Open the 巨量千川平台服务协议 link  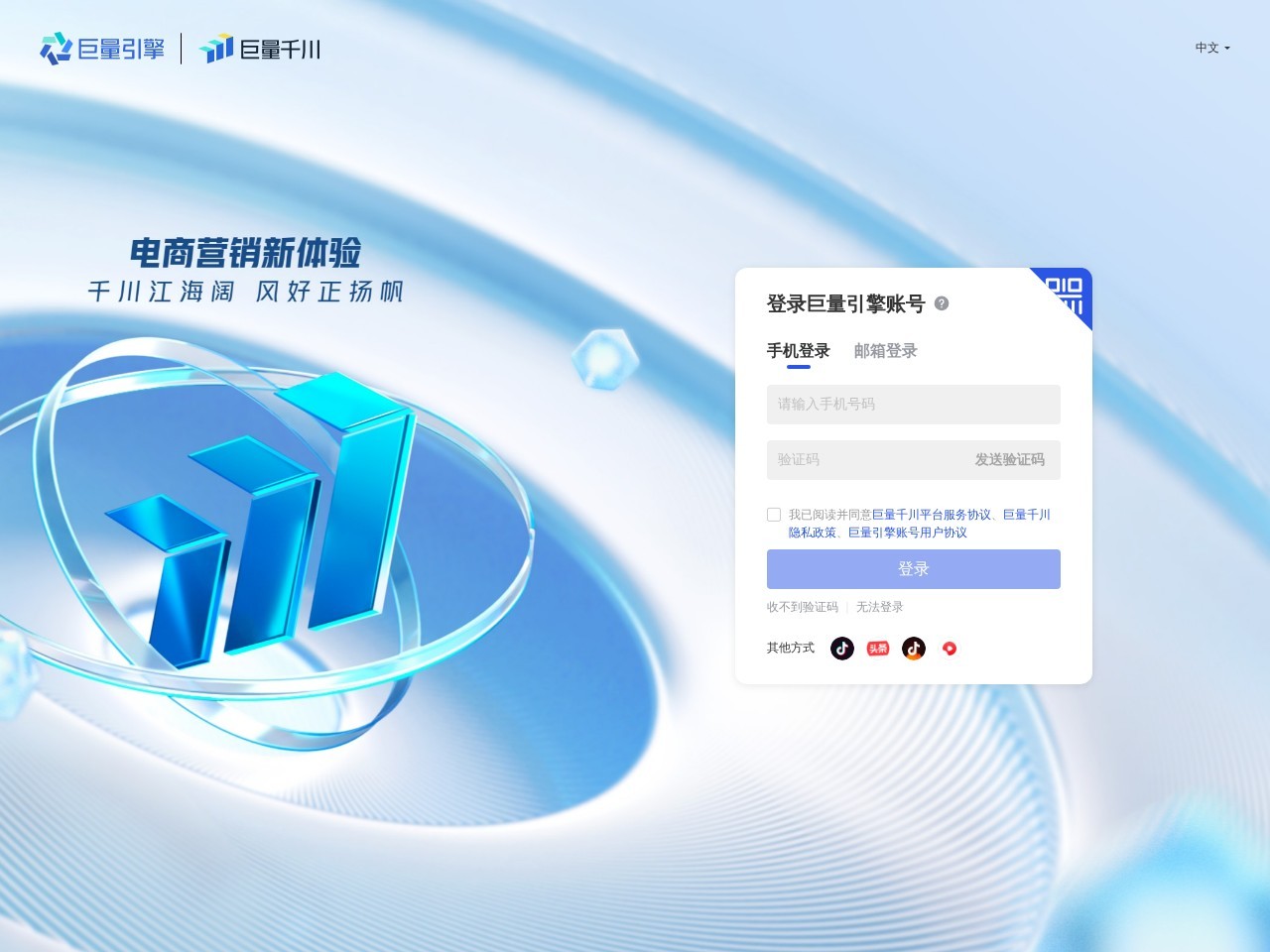pos(932,515)
